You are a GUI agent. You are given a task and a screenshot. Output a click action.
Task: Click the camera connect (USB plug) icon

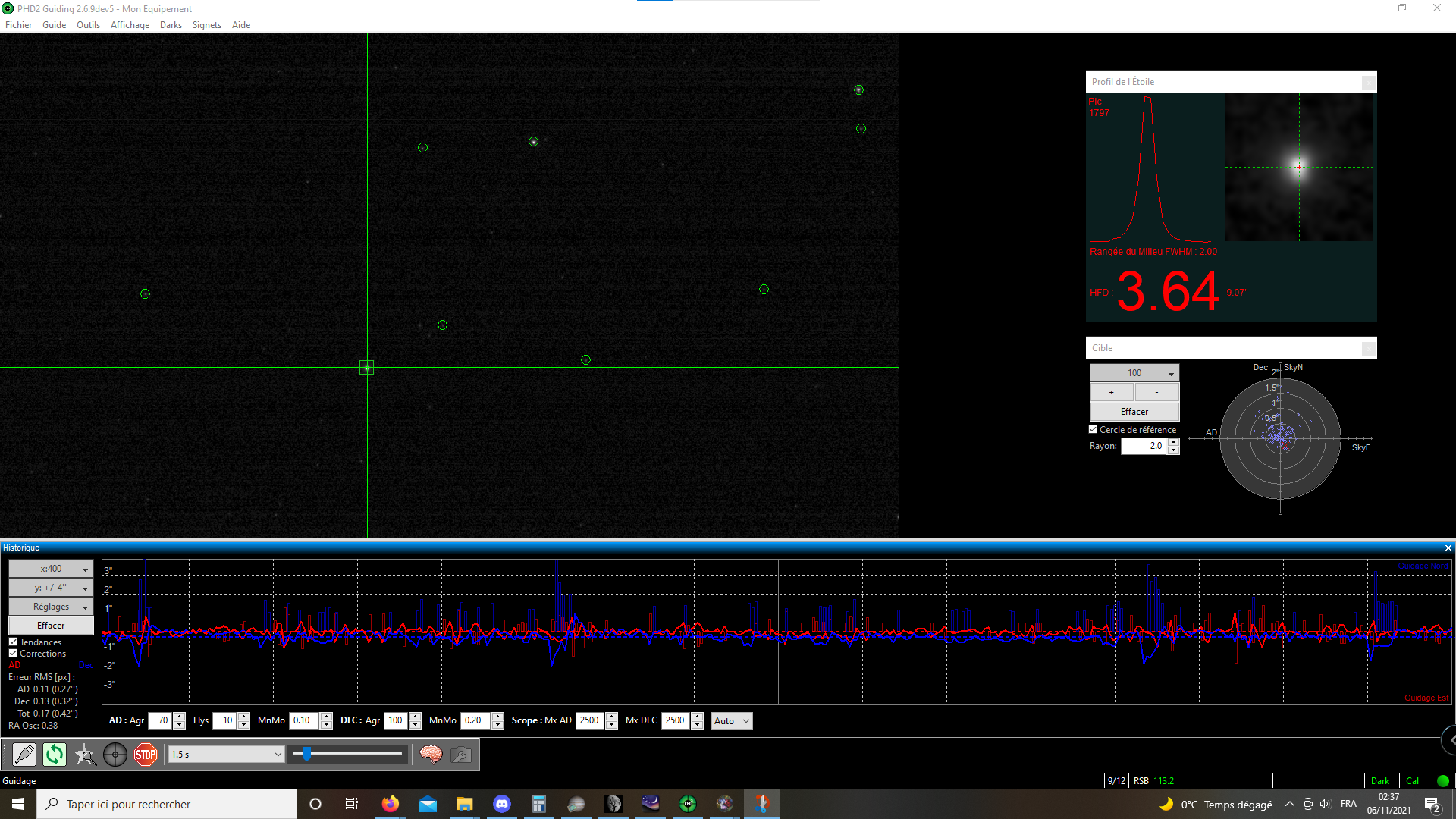tap(24, 755)
